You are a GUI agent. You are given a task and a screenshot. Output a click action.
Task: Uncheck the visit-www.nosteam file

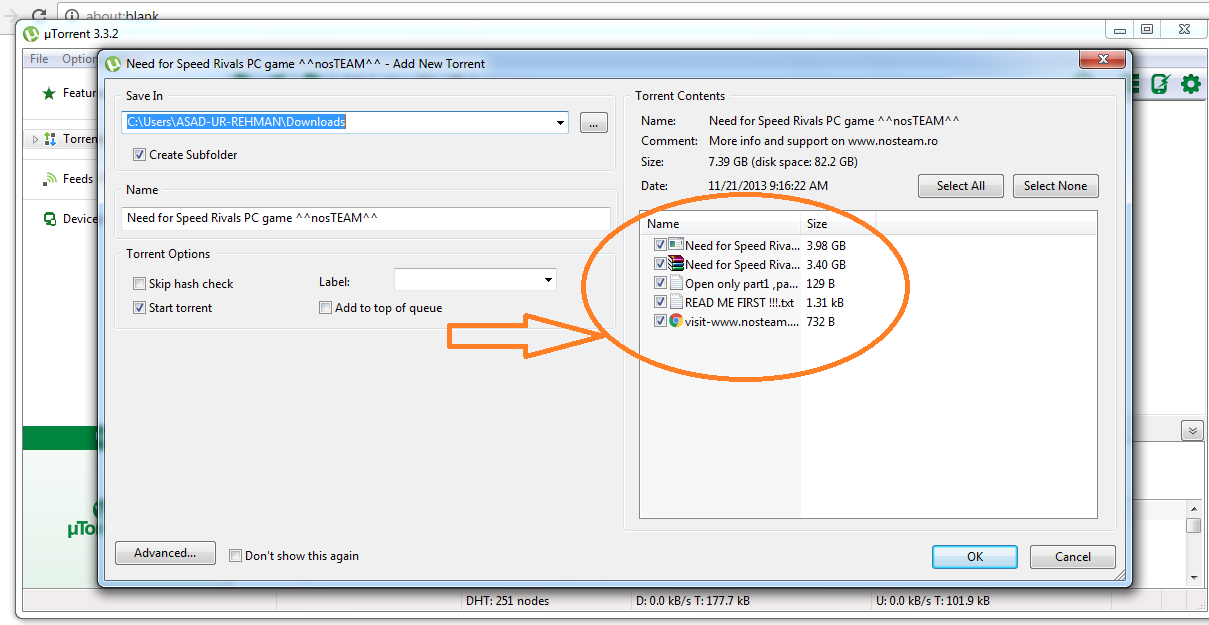[660, 321]
